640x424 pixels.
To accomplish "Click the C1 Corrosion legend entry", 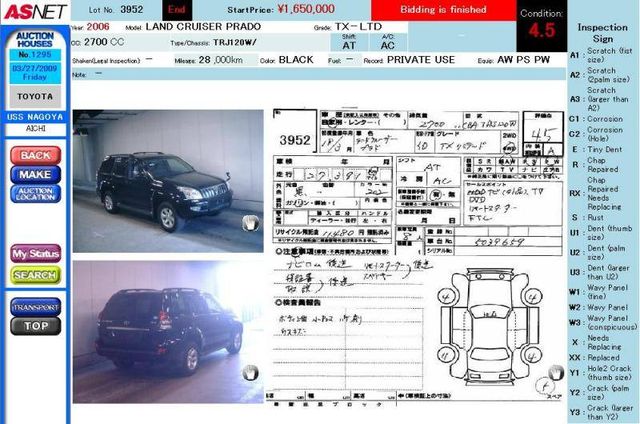I will coord(596,119).
